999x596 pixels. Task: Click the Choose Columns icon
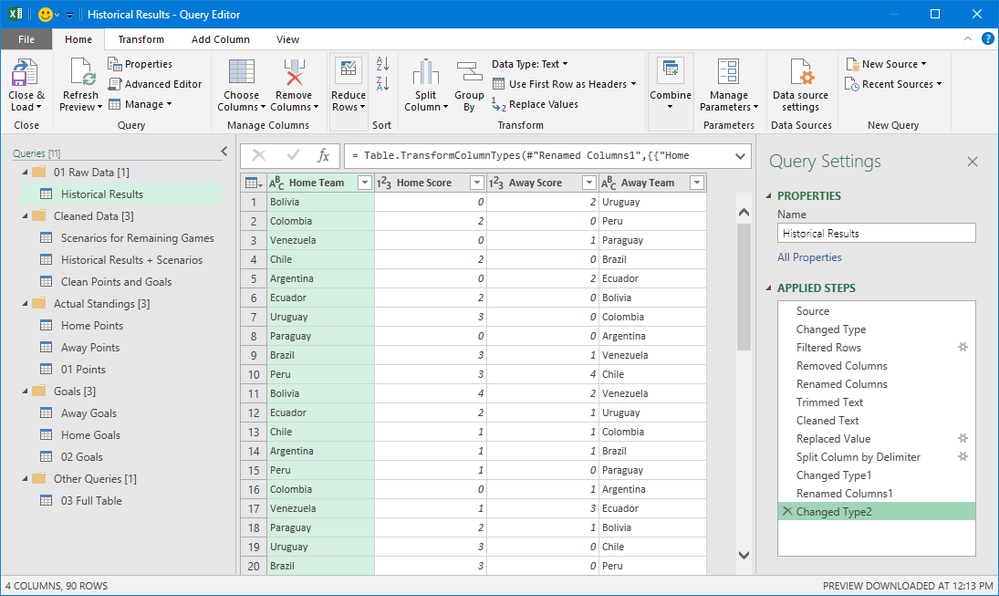[x=241, y=71]
